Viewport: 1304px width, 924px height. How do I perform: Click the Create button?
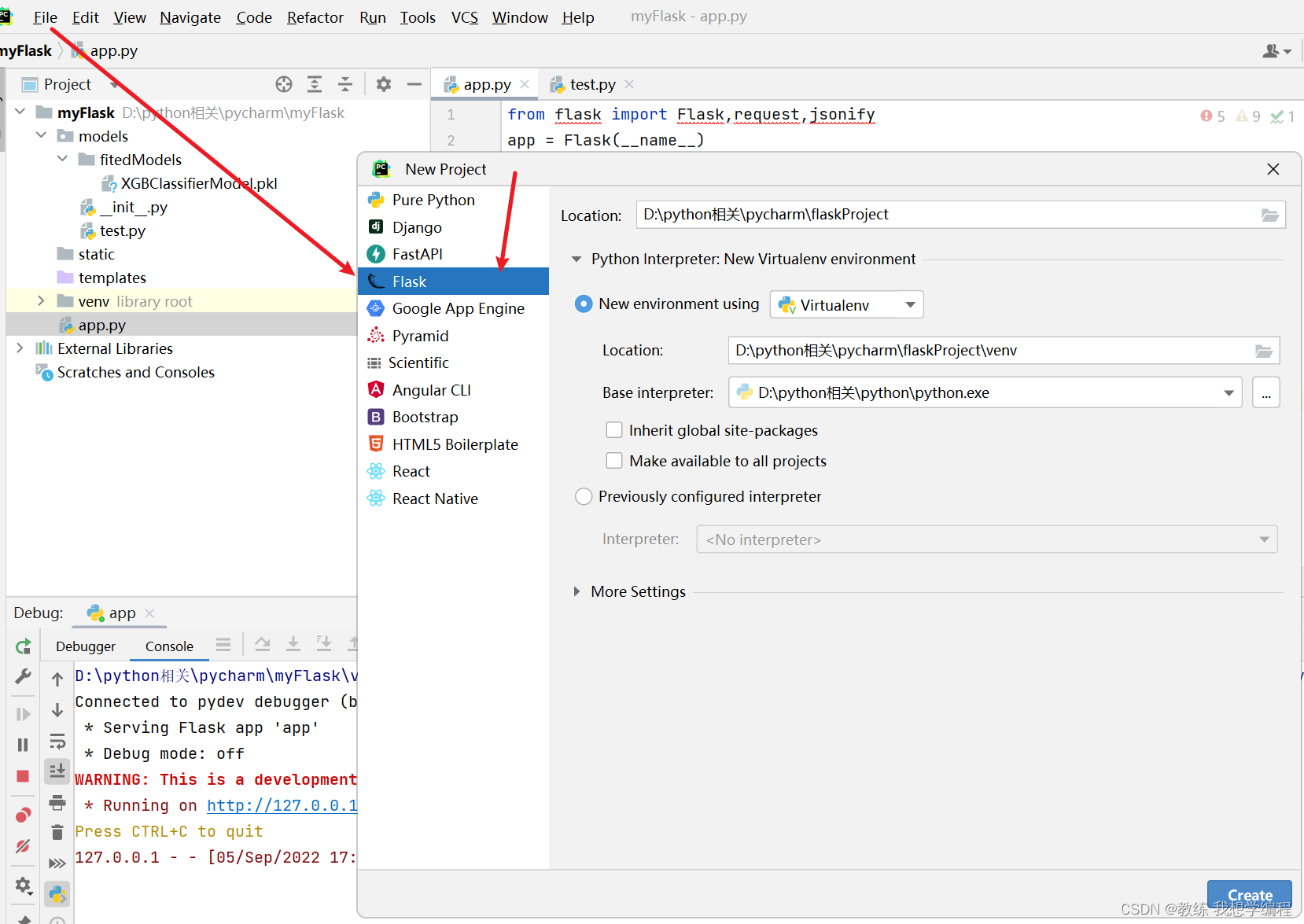tap(1250, 895)
